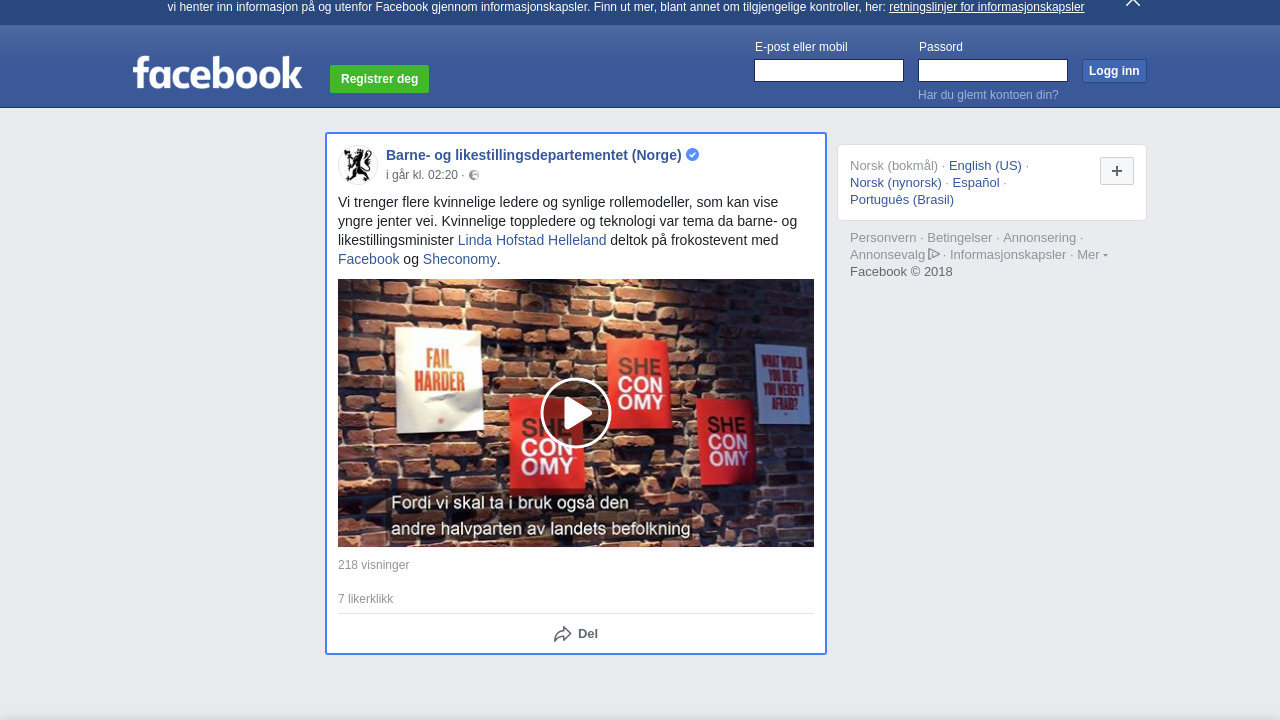Click the Facebook logo

point(217,73)
